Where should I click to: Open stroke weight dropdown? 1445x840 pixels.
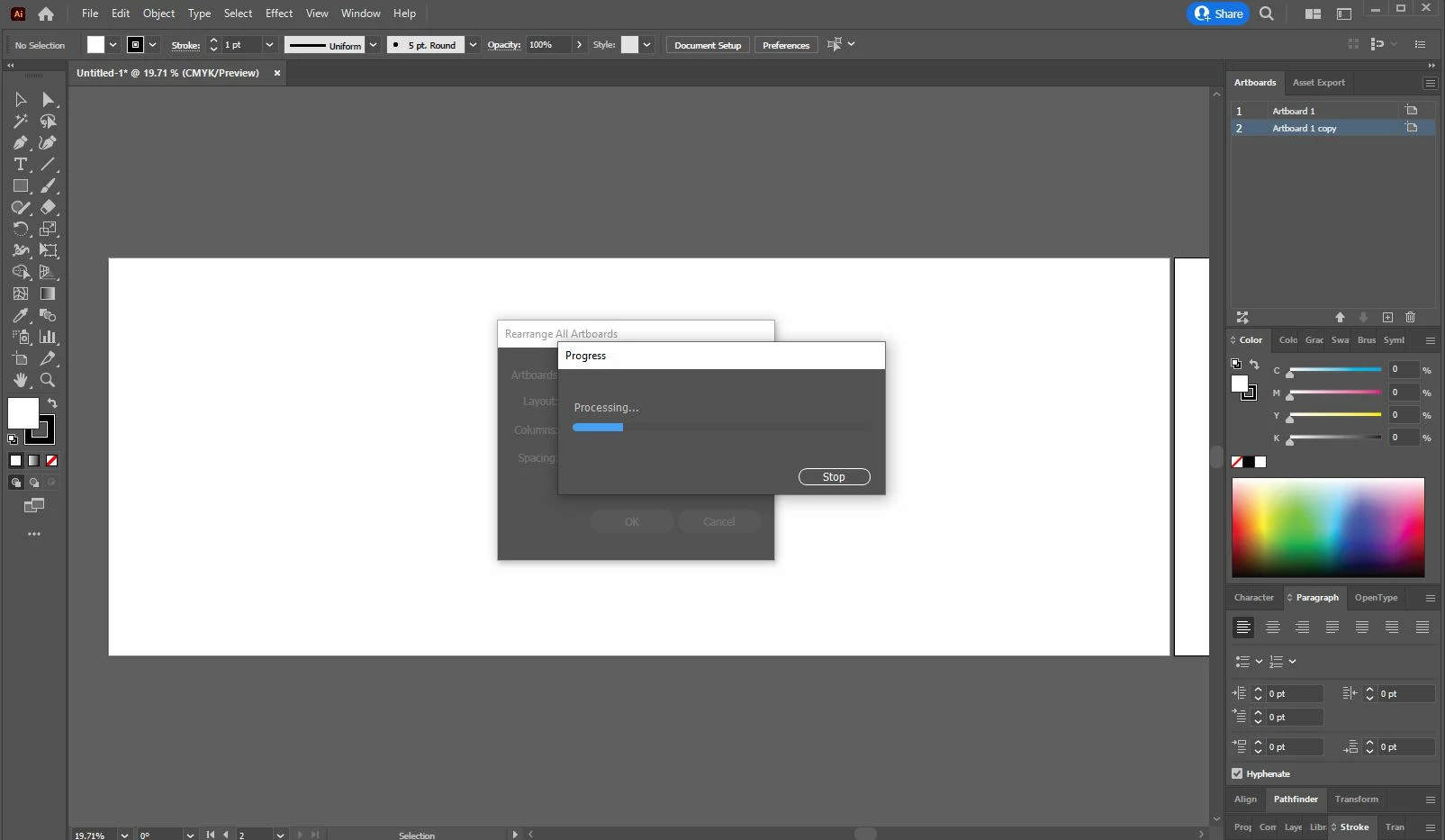268,45
